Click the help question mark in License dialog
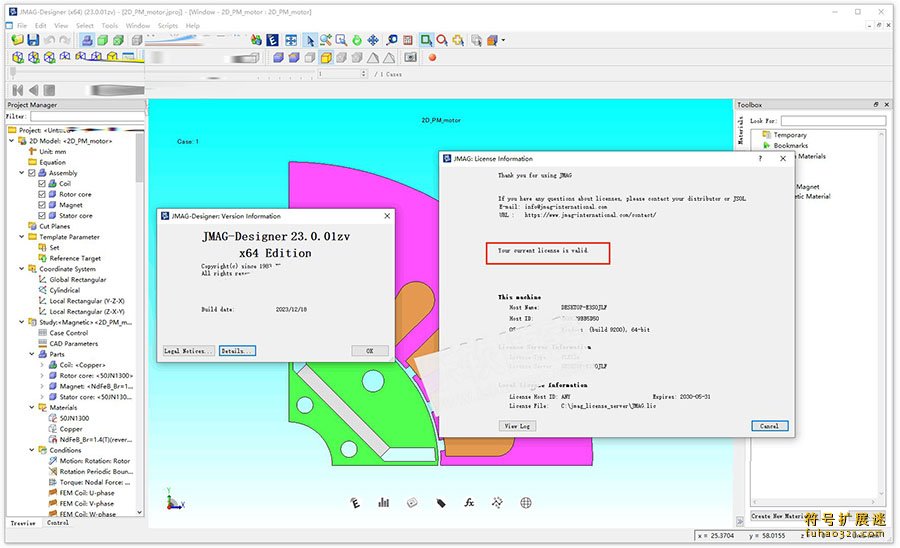Screen dimensions: 900x548 (760, 158)
